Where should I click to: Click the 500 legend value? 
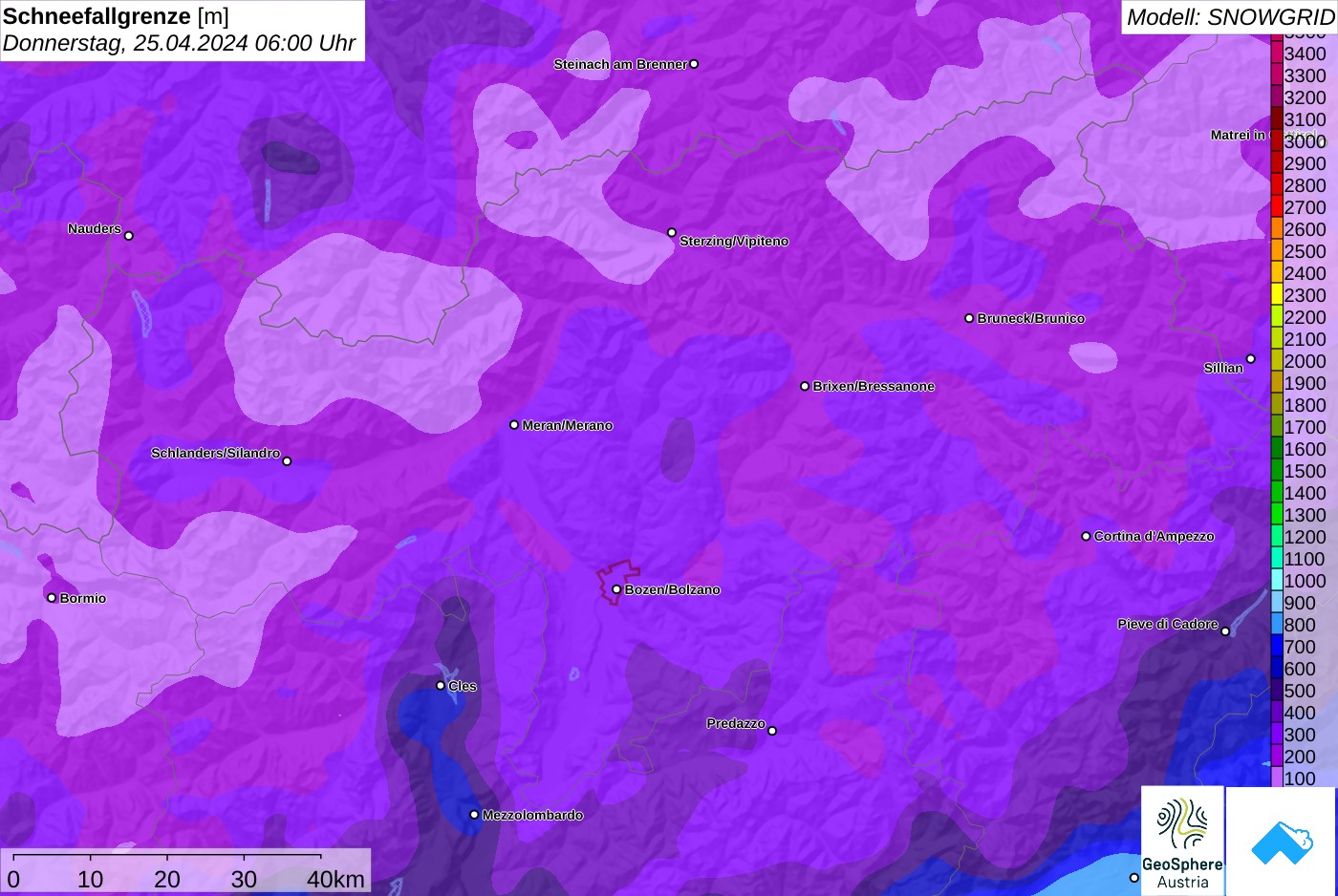[1300, 691]
